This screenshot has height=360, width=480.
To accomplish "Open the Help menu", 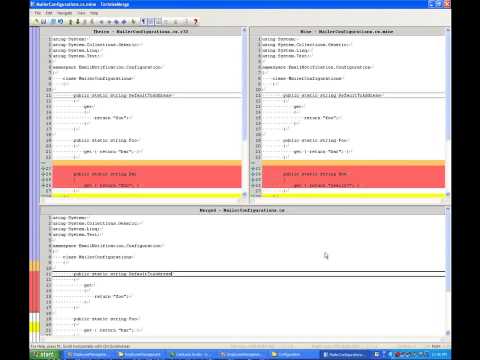I will (94, 13).
